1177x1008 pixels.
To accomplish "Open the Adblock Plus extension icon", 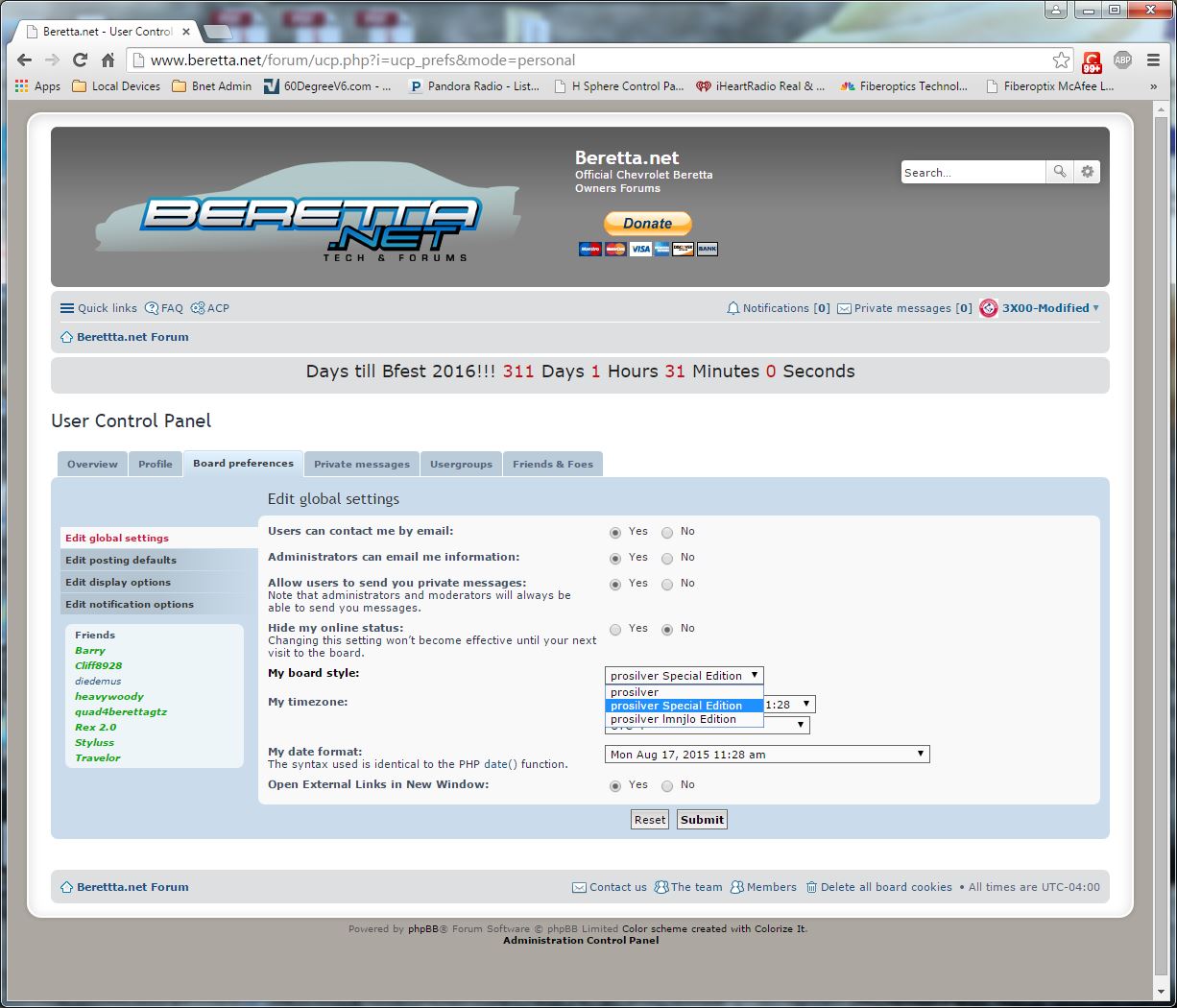I will coord(1122,60).
